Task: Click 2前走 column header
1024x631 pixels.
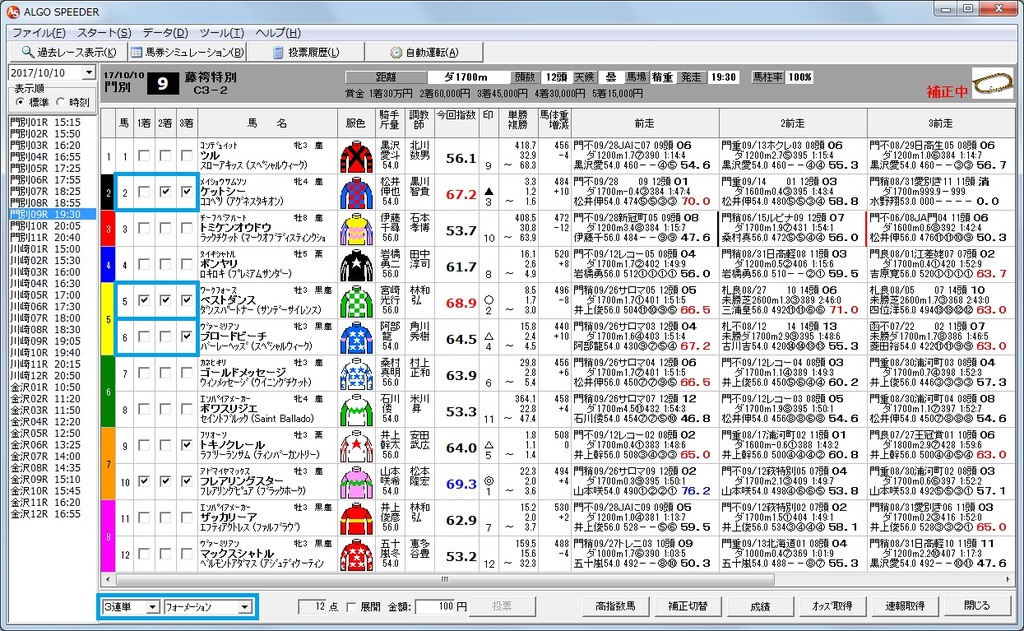Action: (793, 123)
